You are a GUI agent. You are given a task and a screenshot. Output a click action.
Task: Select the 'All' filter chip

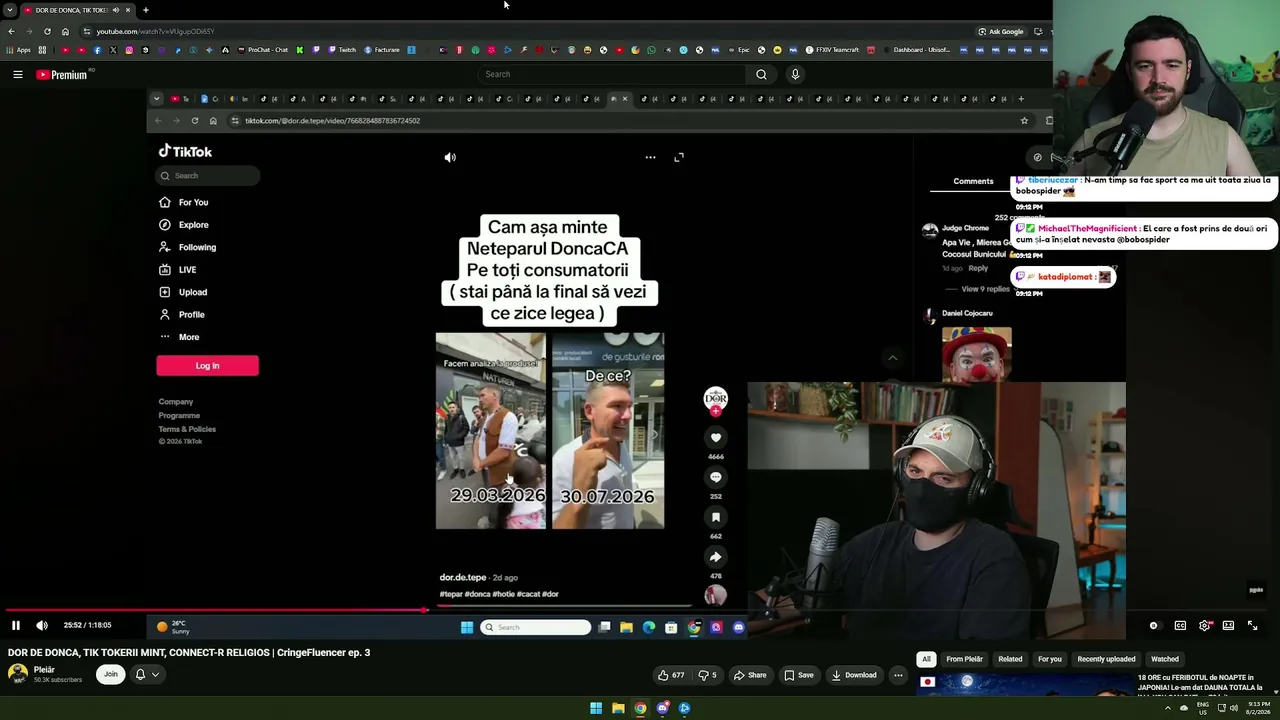927,659
